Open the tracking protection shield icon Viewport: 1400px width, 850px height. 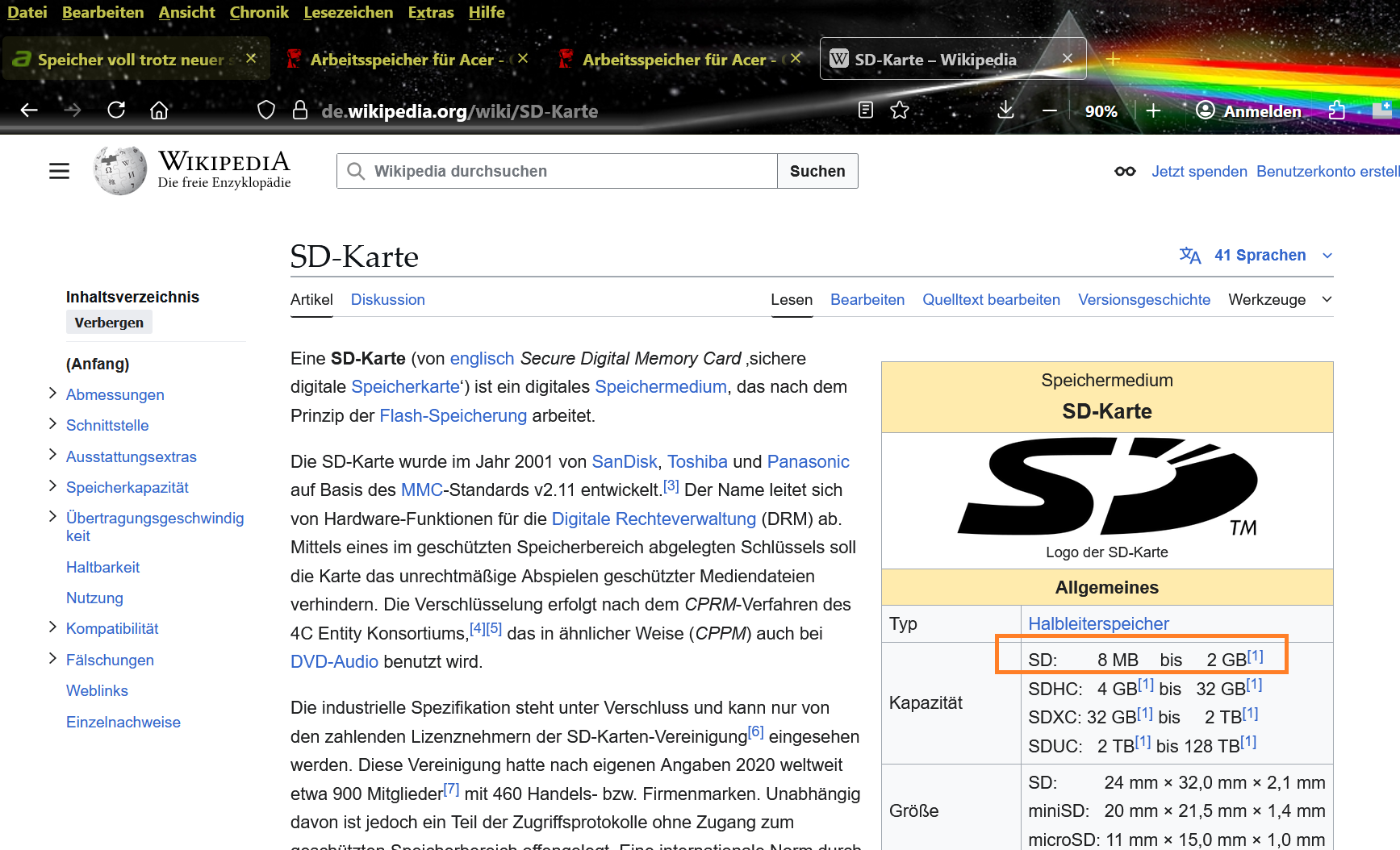point(266,110)
